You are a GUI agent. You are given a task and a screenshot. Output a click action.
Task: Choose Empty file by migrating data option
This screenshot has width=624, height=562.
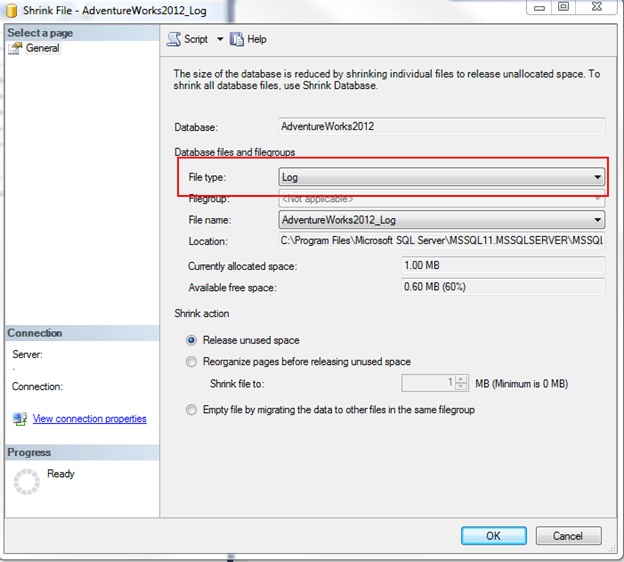pos(193,410)
